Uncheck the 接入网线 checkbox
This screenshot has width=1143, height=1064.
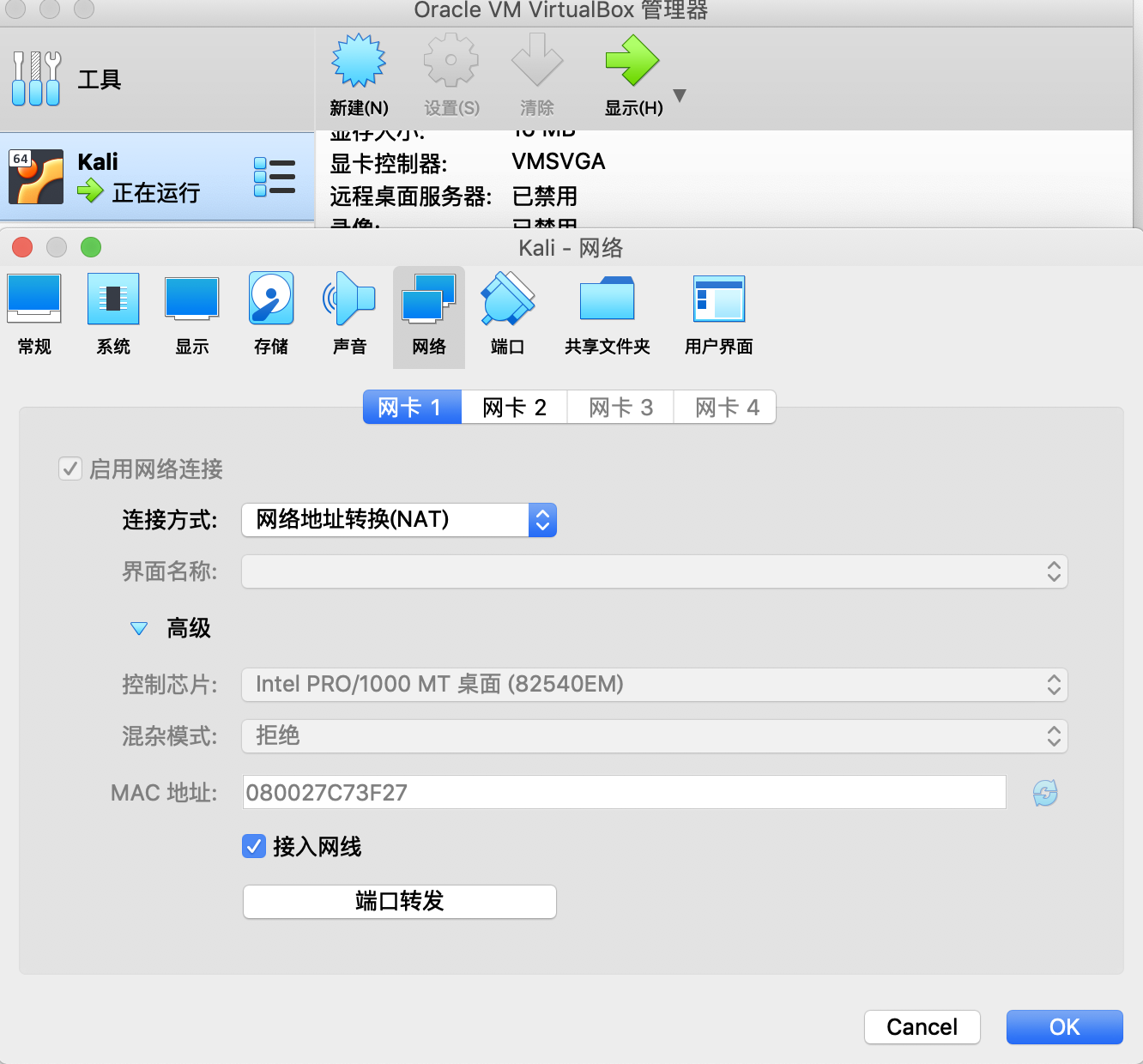point(254,847)
